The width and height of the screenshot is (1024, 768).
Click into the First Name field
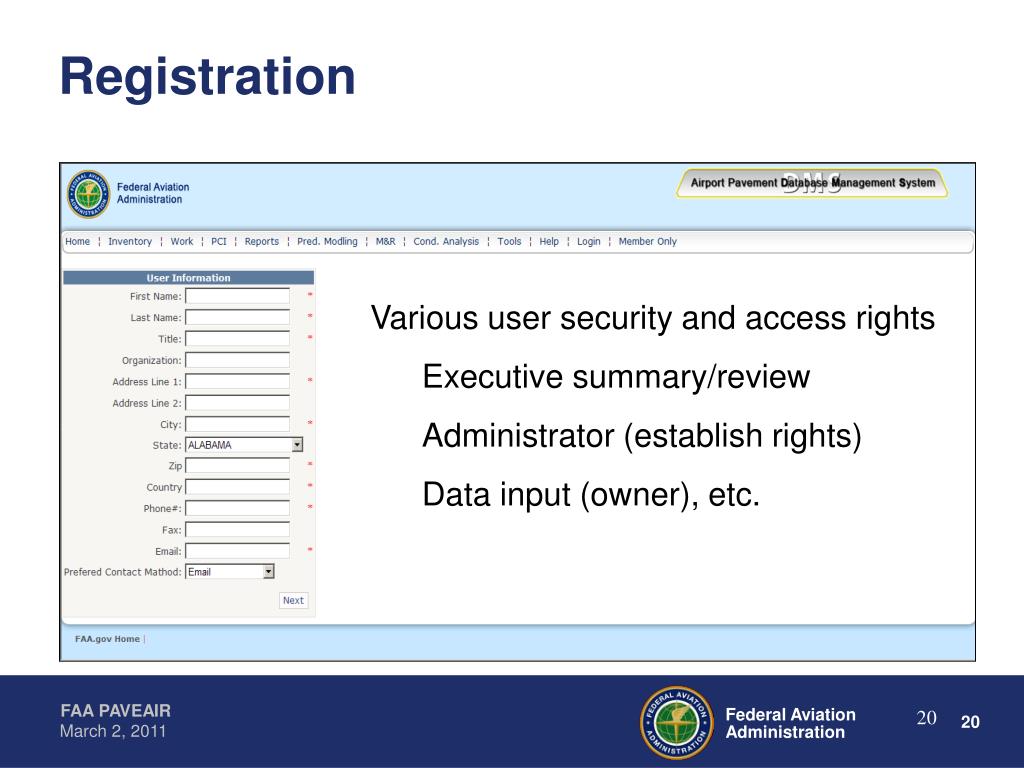pos(238,296)
